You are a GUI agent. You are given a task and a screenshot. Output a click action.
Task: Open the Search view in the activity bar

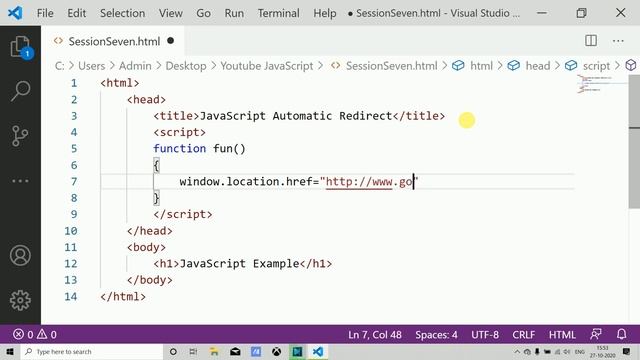point(20,91)
